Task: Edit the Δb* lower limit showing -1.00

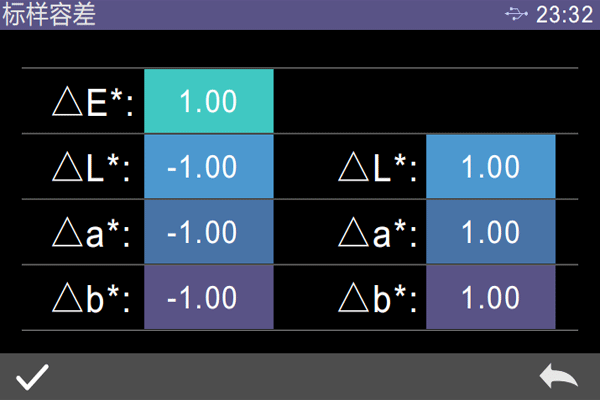Action: (x=208, y=298)
